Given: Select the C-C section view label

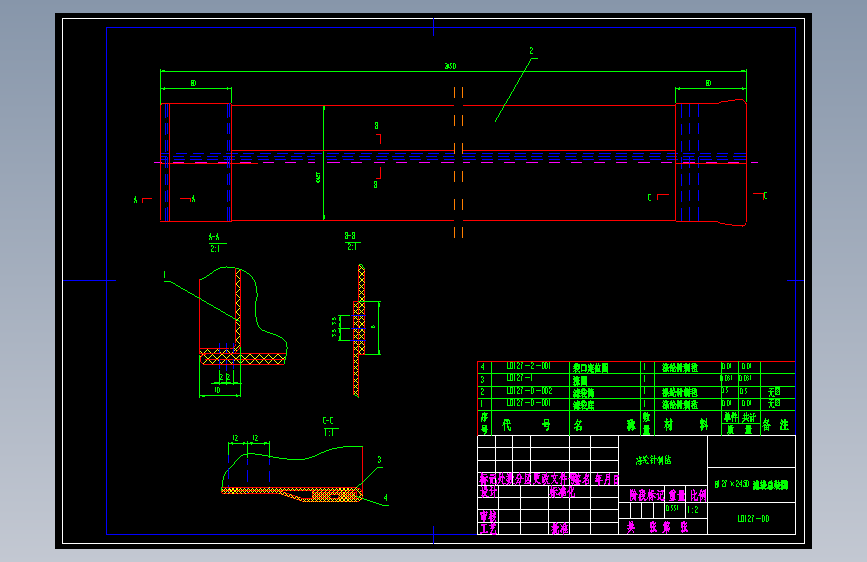Looking at the screenshot, I should coord(328,421).
